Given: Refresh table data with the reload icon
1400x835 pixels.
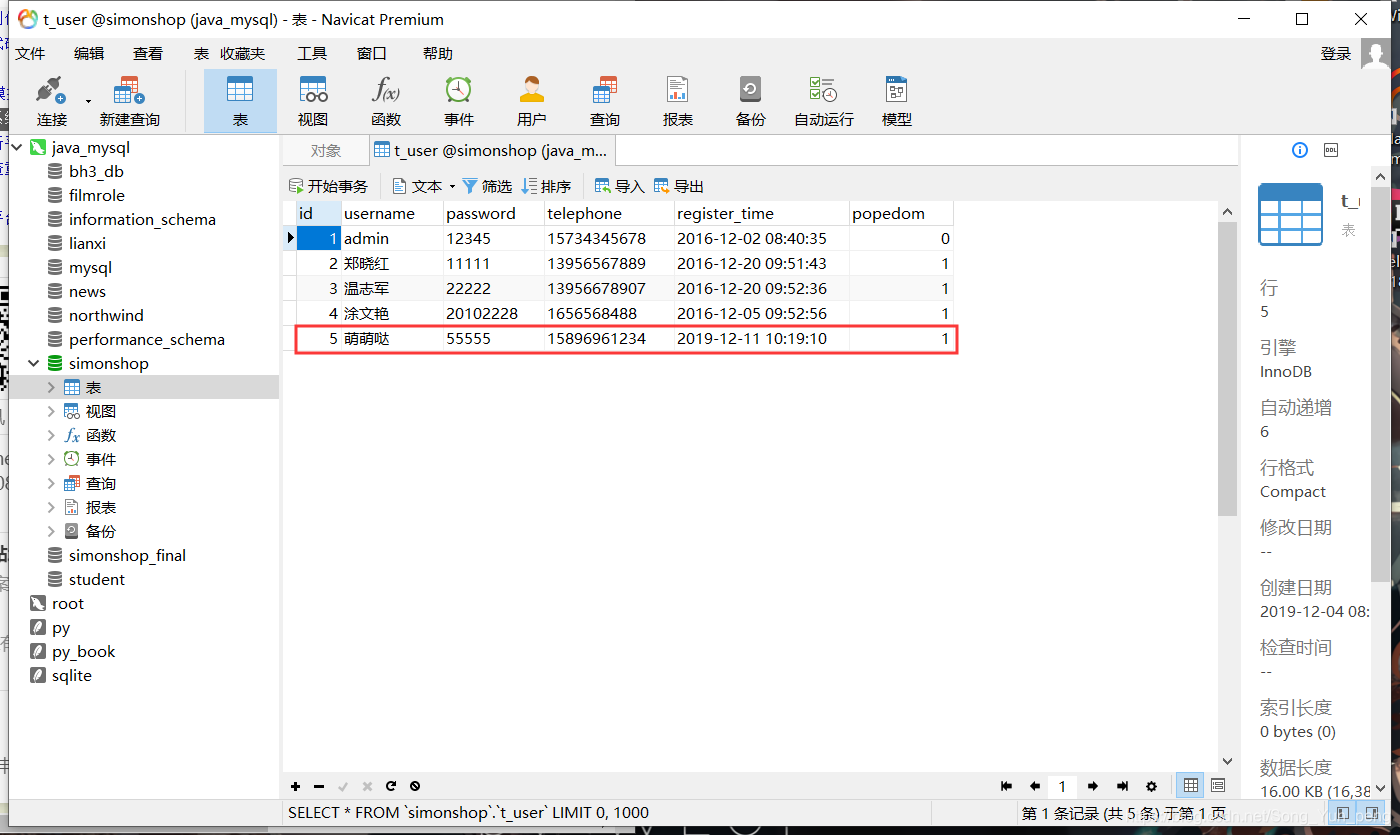Looking at the screenshot, I should click(391, 786).
